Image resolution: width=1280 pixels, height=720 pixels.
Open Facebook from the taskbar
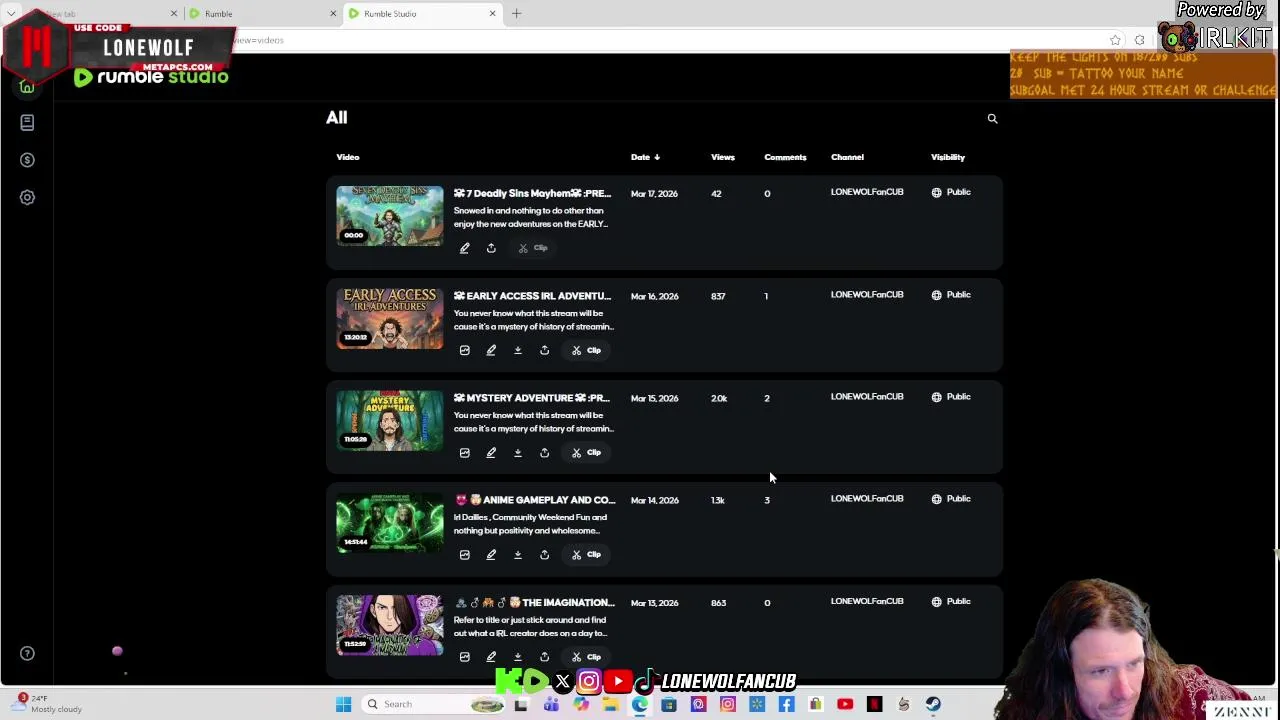coord(786,705)
